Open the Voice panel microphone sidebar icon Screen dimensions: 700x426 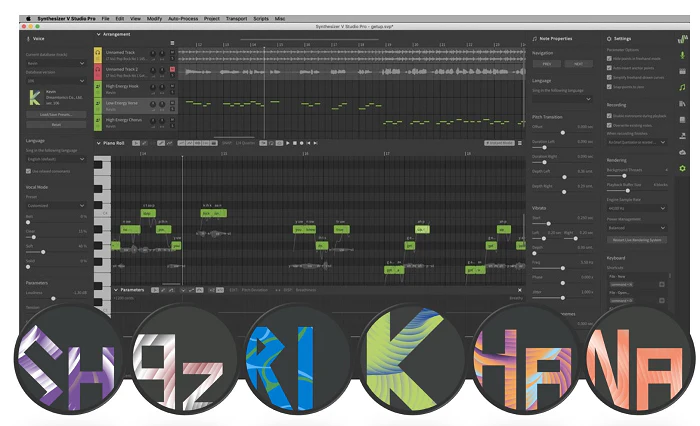tap(682, 55)
